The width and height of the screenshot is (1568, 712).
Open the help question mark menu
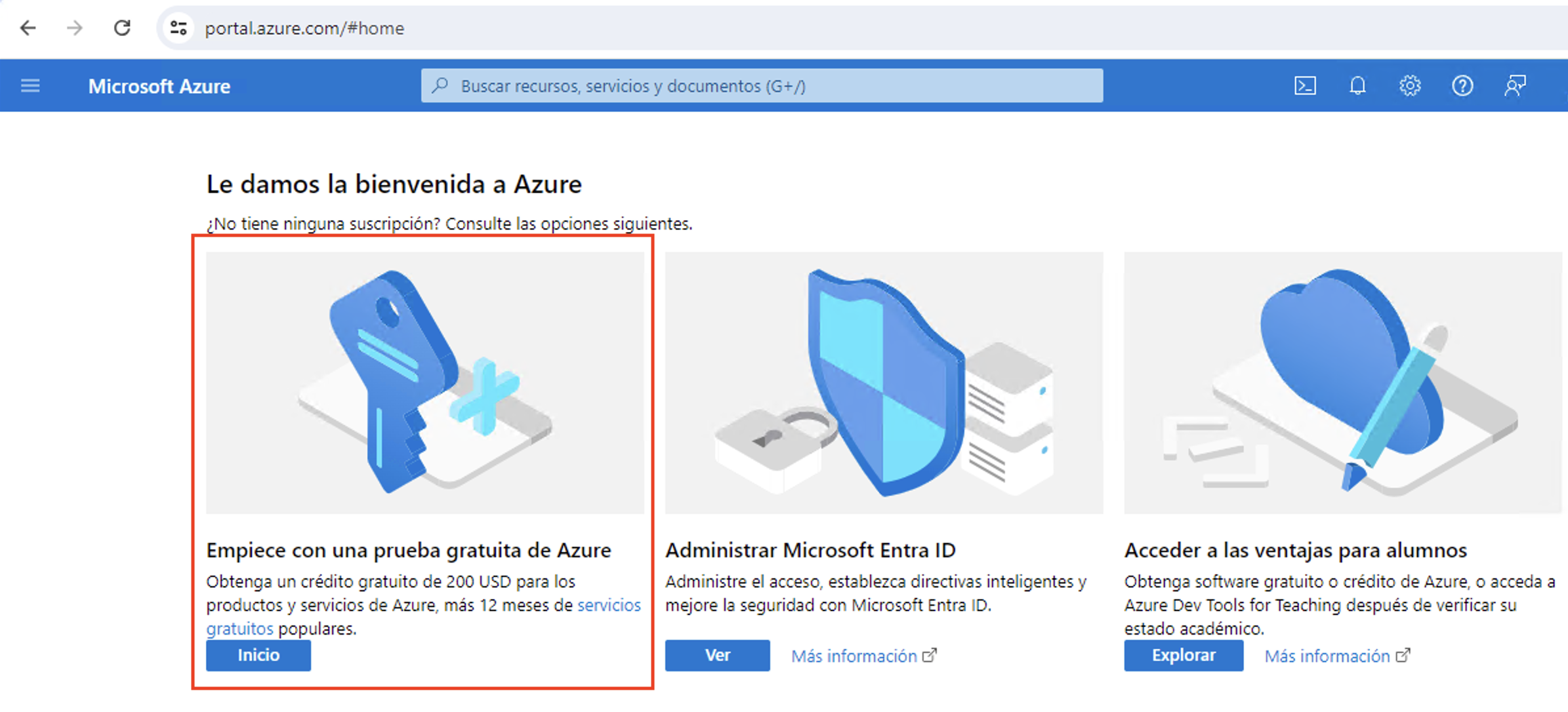coord(1462,86)
